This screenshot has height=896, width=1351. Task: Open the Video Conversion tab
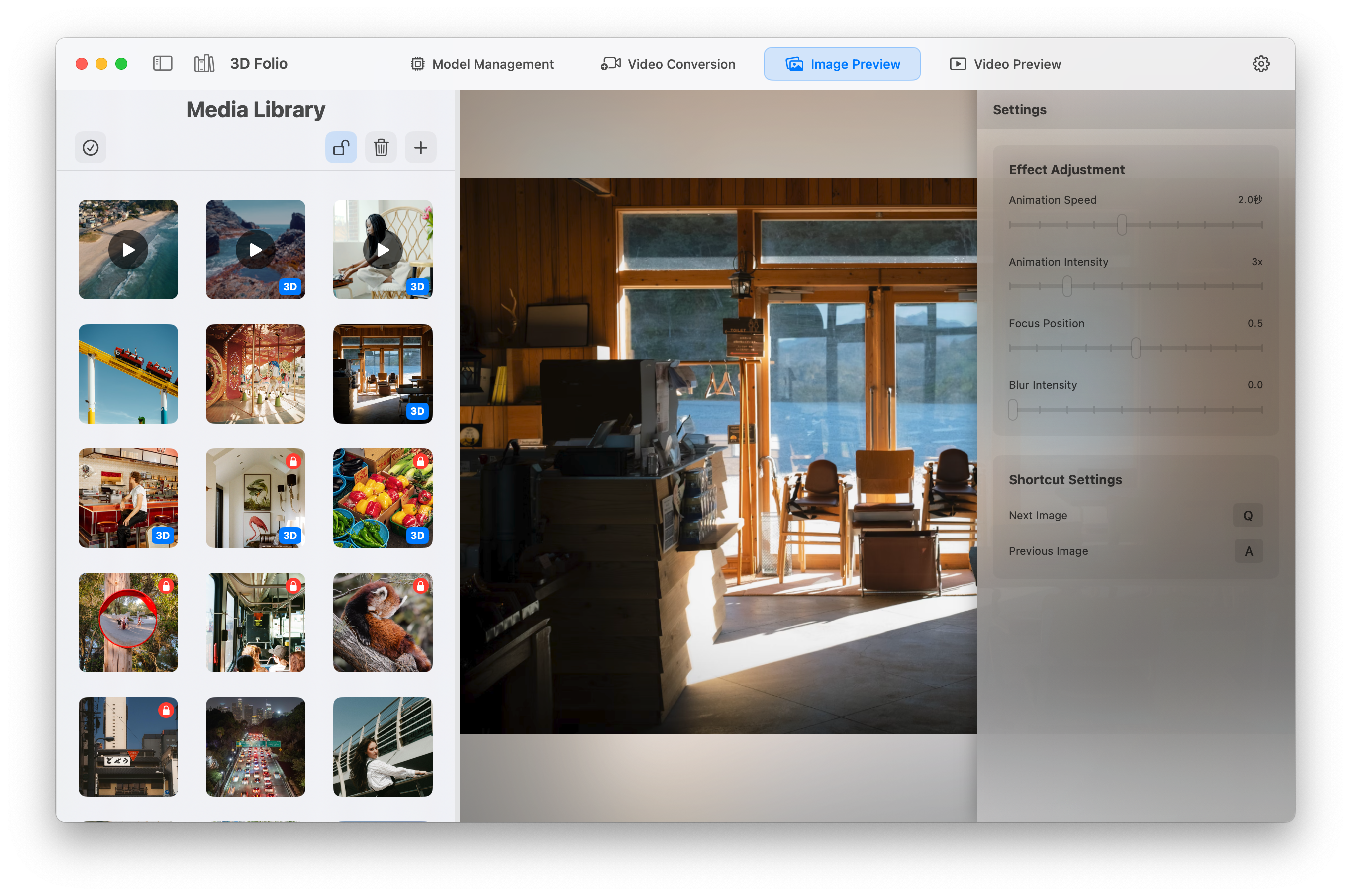(x=668, y=64)
